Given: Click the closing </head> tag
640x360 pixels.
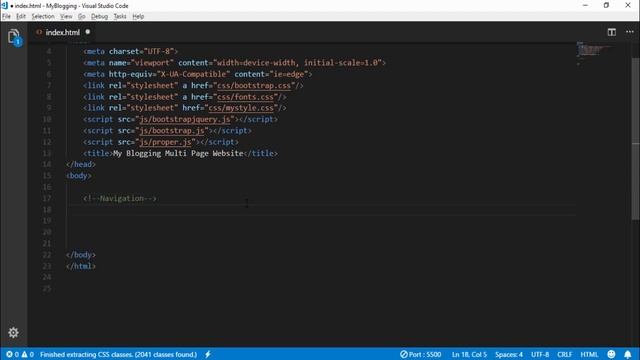Looking at the screenshot, I should click(x=81, y=164).
